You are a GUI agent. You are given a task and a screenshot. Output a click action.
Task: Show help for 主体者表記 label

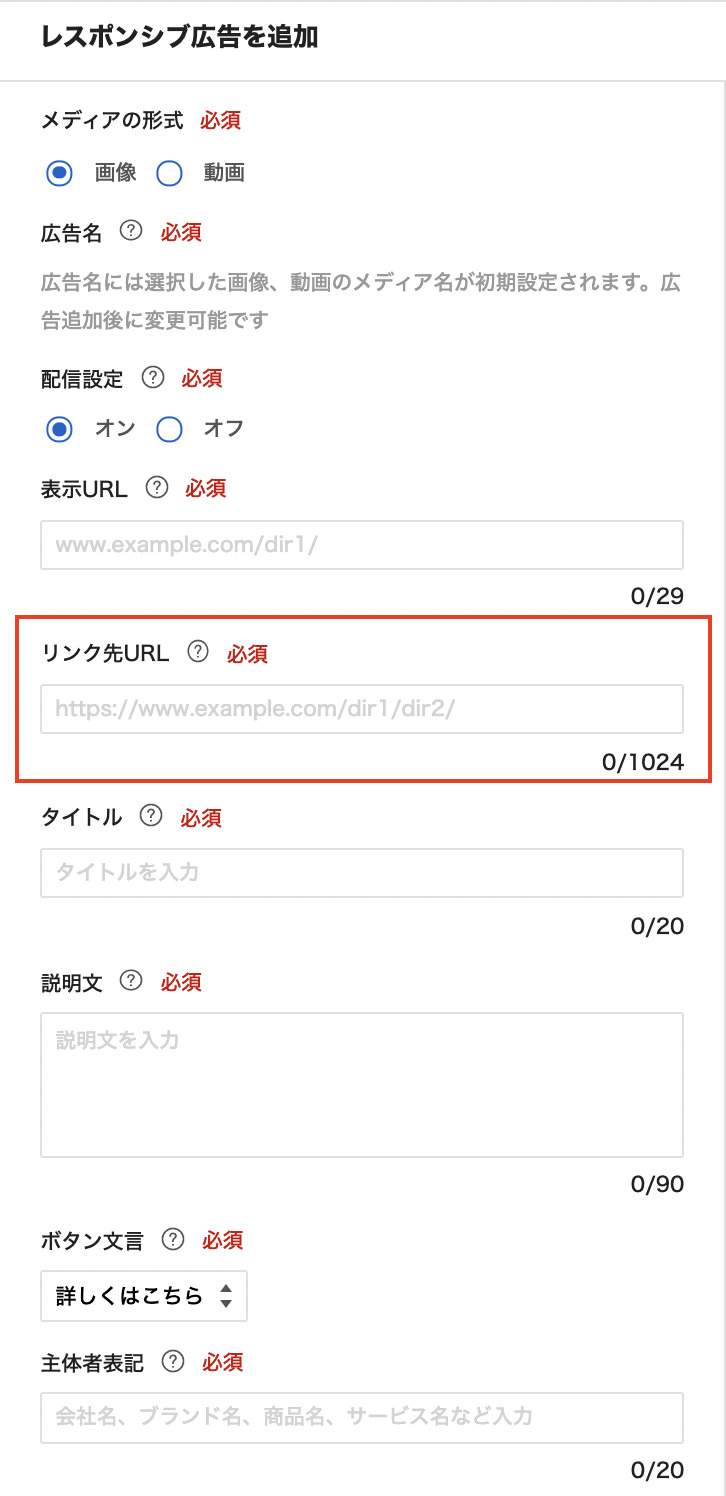click(x=173, y=1362)
